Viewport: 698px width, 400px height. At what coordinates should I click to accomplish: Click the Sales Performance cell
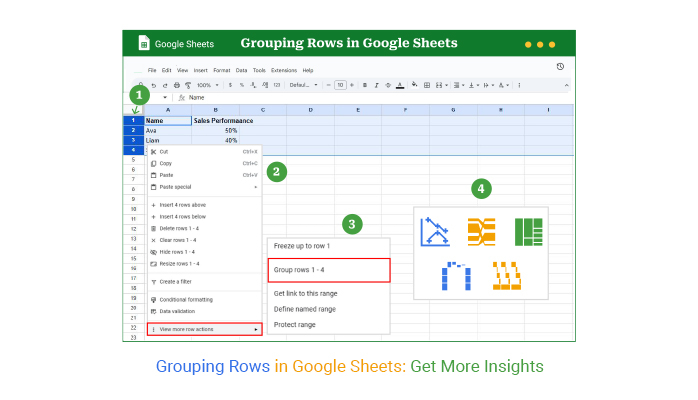click(215, 121)
